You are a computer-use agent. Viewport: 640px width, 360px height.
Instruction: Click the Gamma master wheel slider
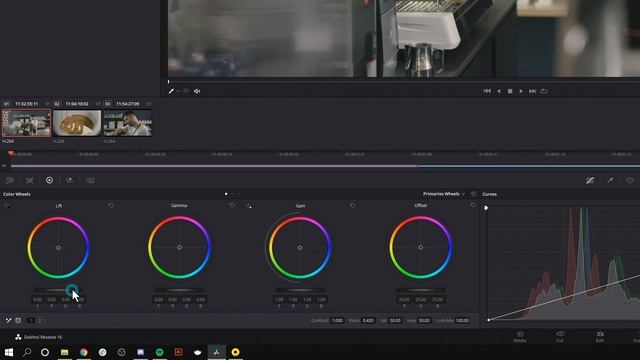click(x=179, y=290)
